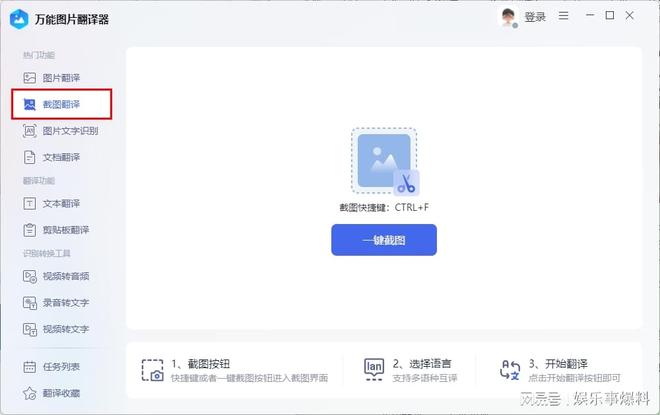Click the 图片翻译 sidebar icon
660x415 pixels.
pyautogui.click(x=29, y=78)
